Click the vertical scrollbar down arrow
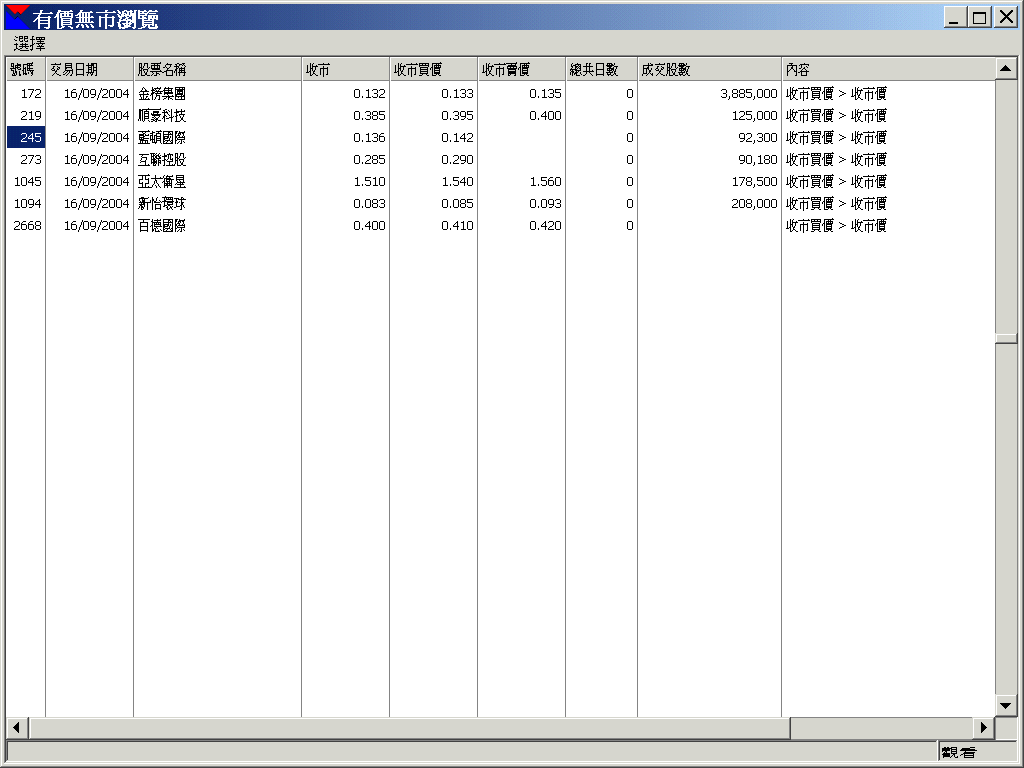This screenshot has height=768, width=1024. click(1006, 705)
